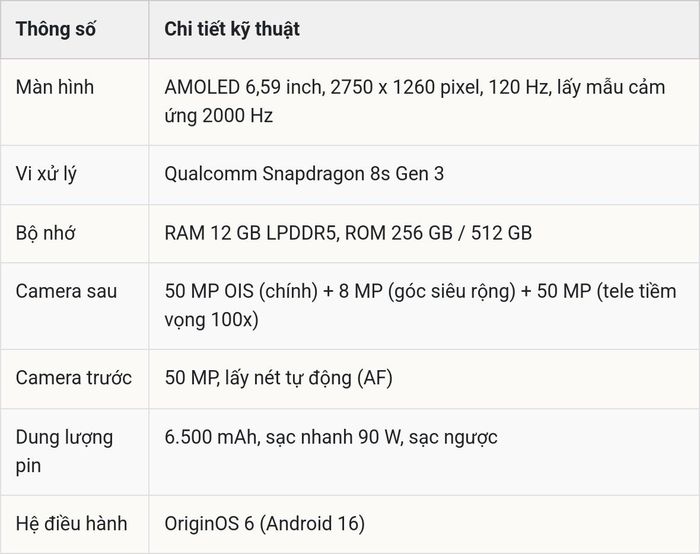
Task: Click the "vọng 100x)" text line
Action: (x=211, y=320)
